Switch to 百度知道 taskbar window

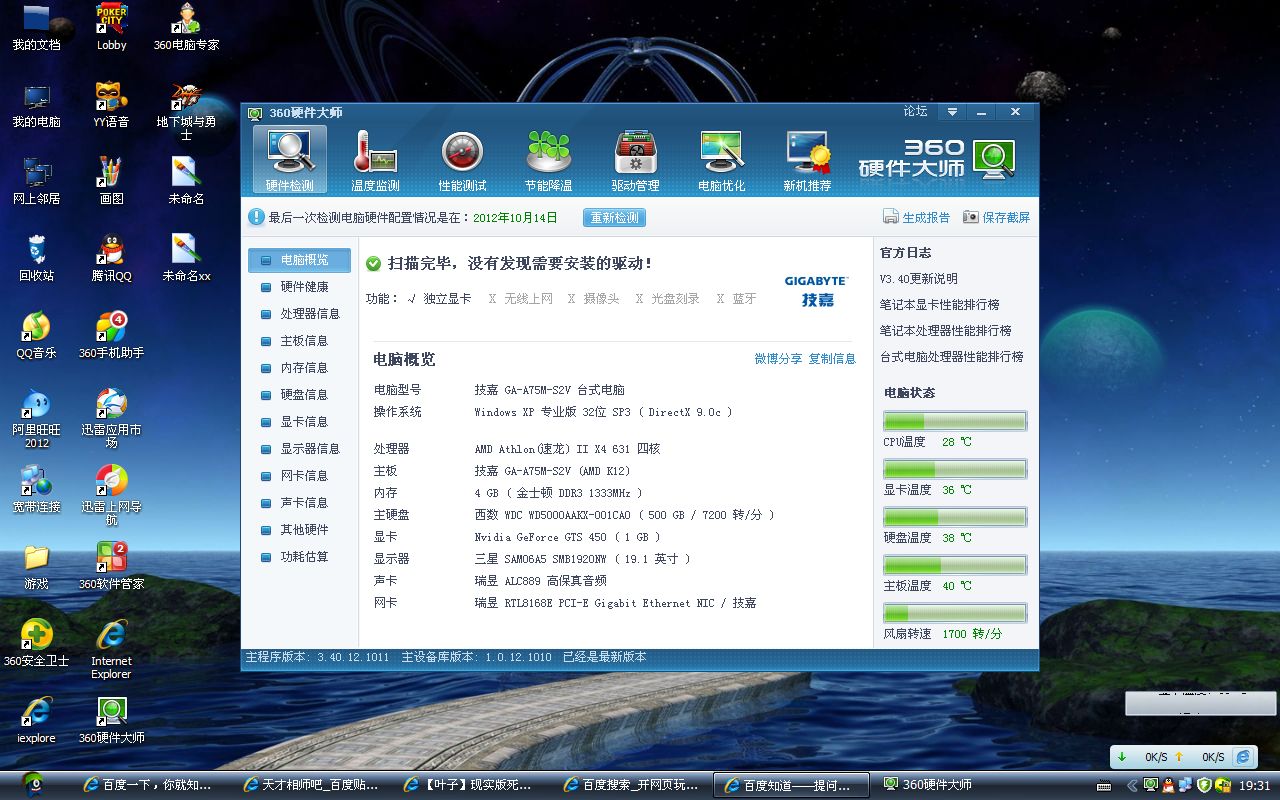click(791, 785)
